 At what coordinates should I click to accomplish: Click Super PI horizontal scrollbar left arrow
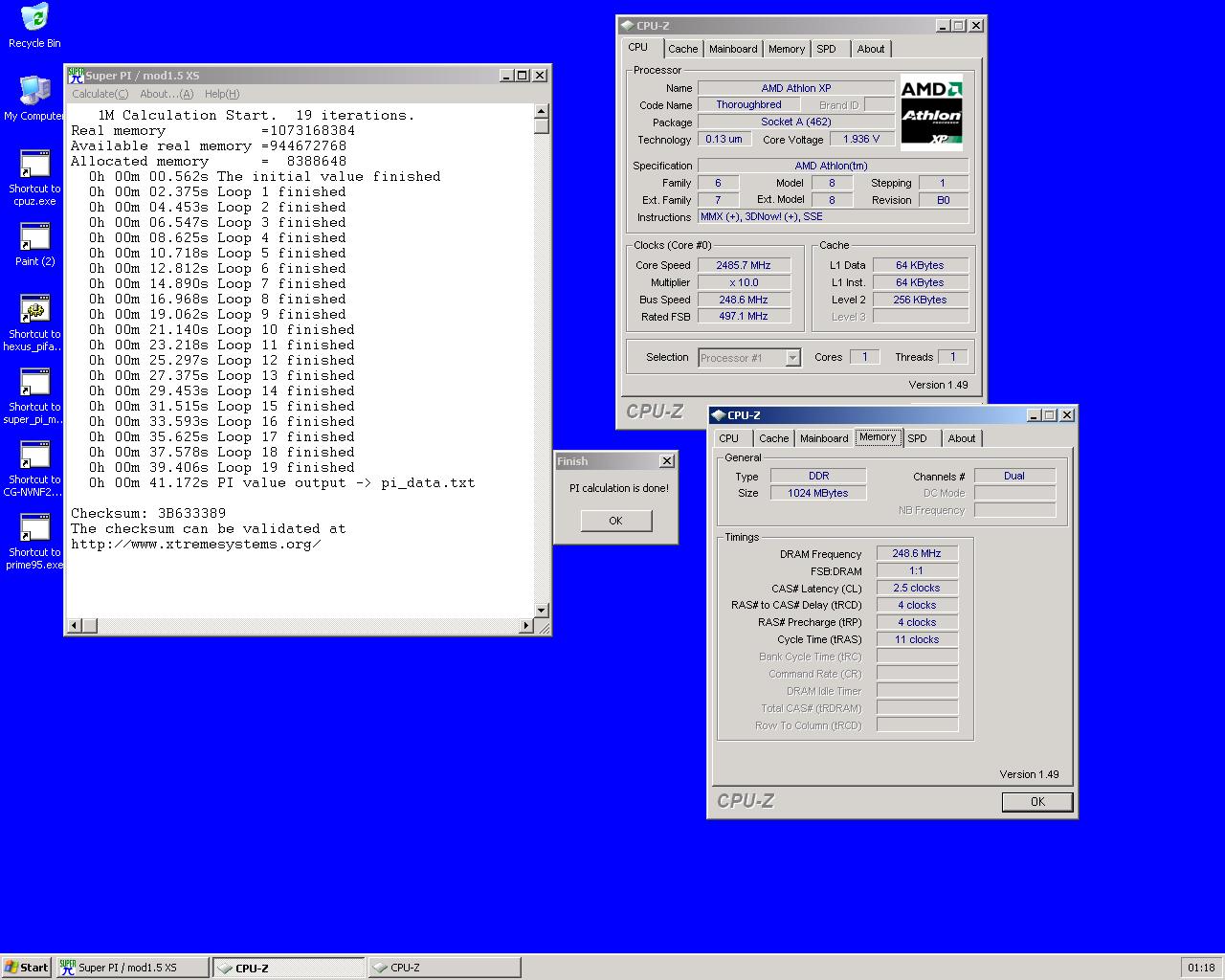[74, 626]
